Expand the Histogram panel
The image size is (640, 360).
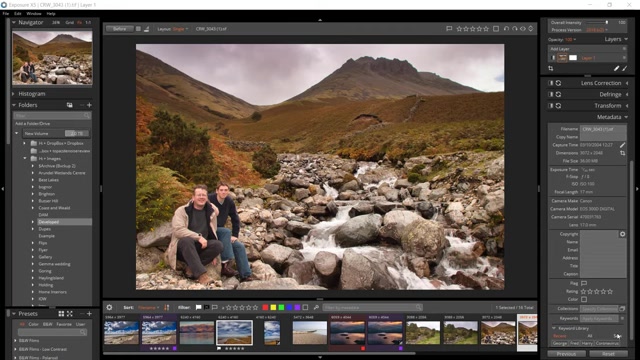point(14,94)
